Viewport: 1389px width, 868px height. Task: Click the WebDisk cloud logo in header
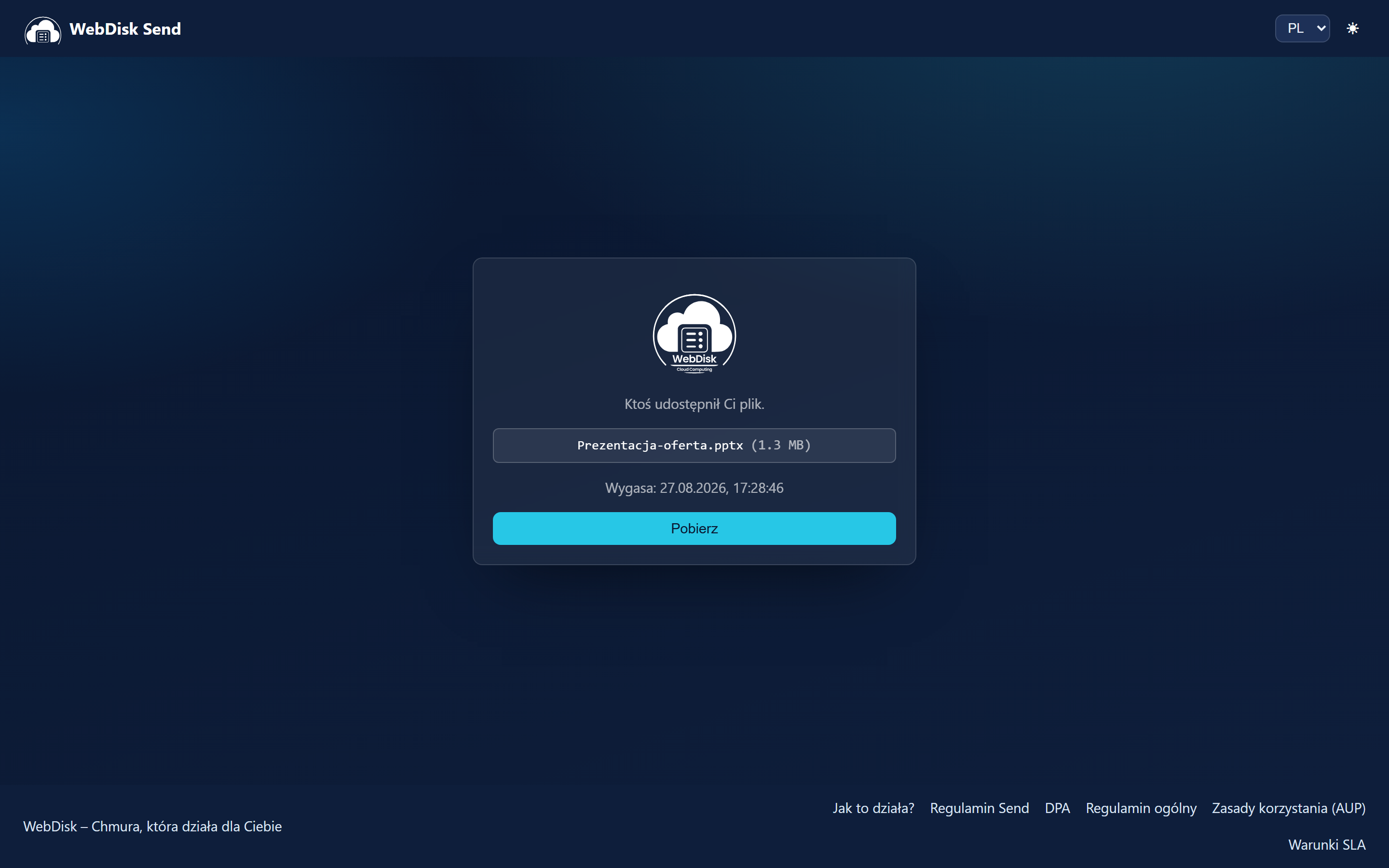42,29
